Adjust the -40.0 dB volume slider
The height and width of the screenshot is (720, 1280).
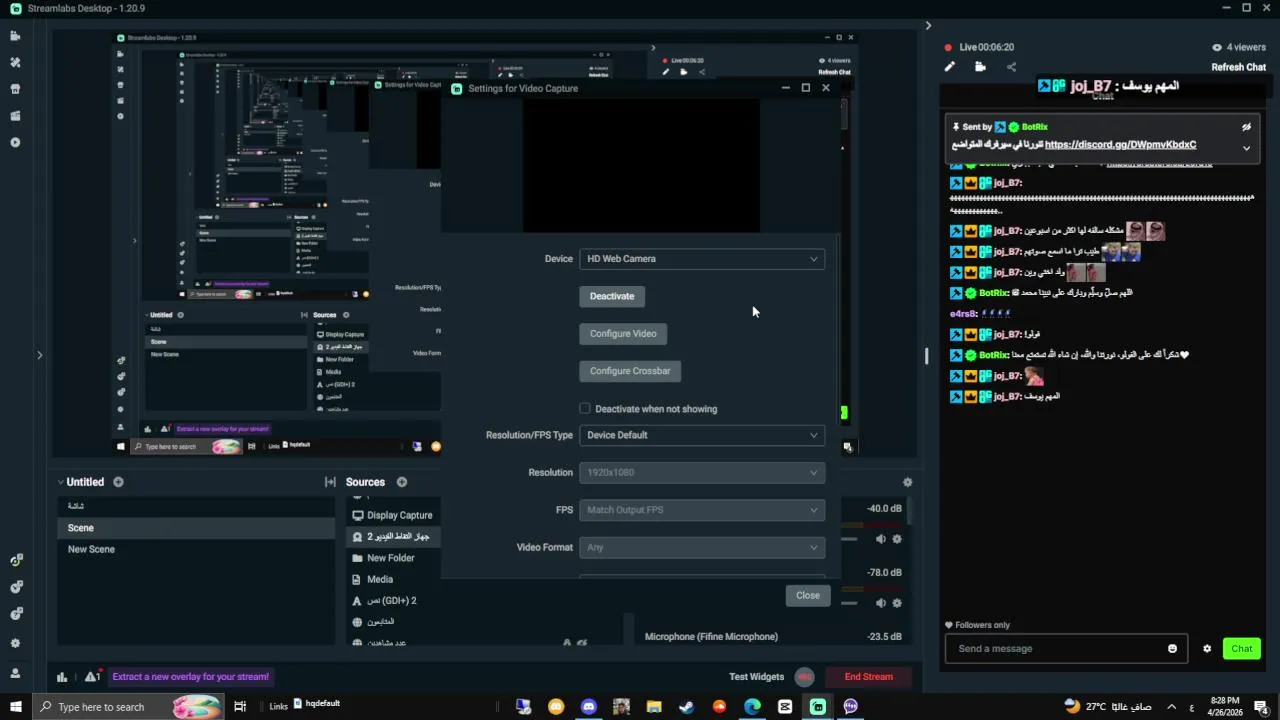pyautogui.click(x=850, y=539)
